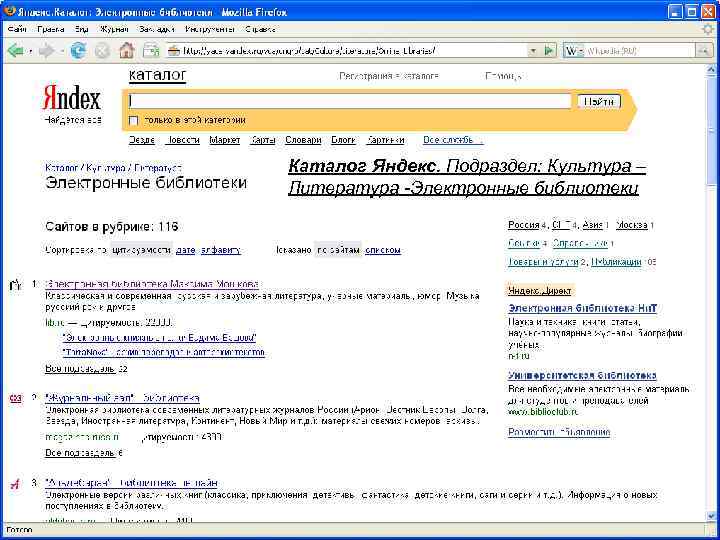This screenshot has width=720, height=540.
Task: Open the 'каталог' heading link
Action: coord(157,75)
